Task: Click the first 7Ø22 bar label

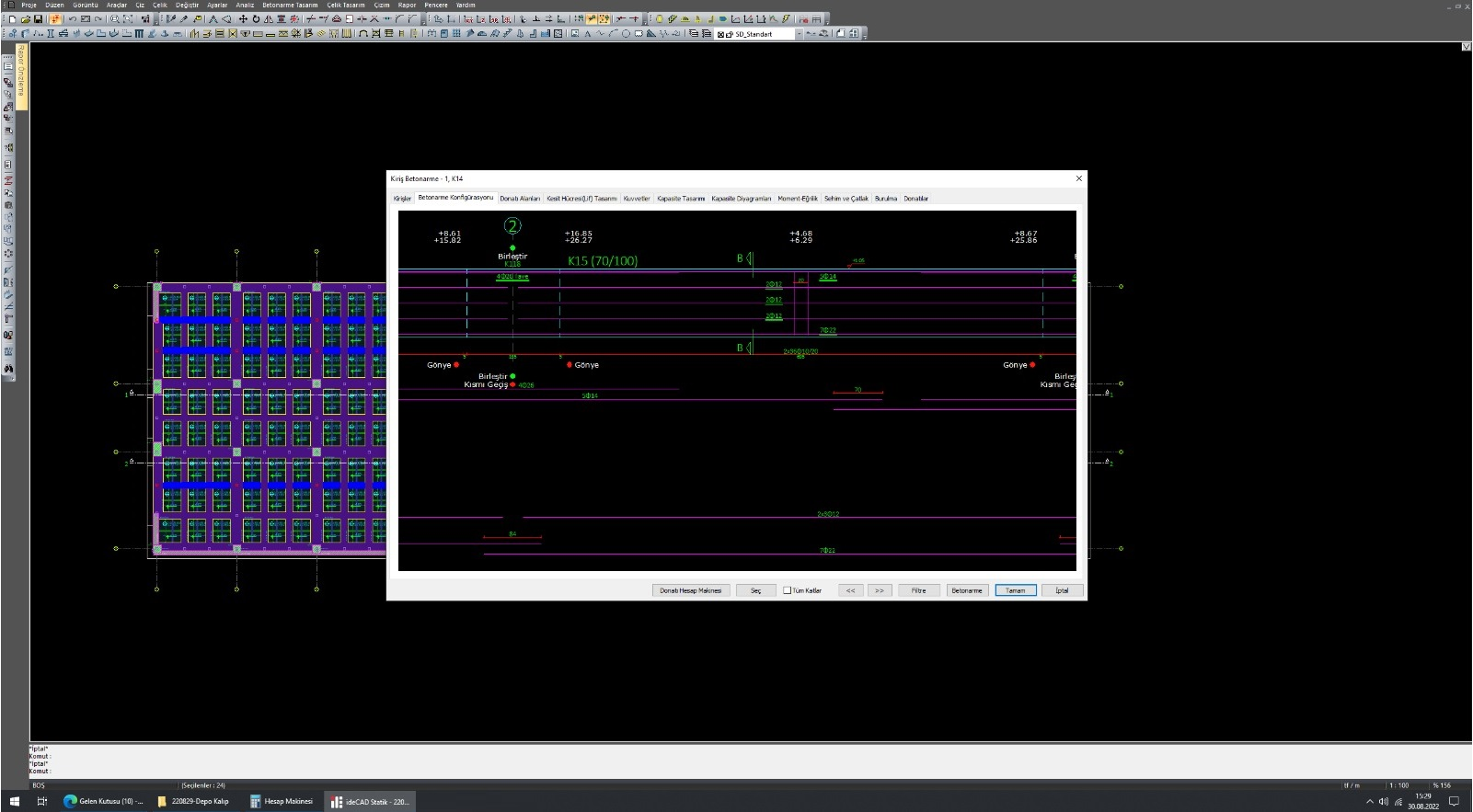Action: (x=828, y=330)
